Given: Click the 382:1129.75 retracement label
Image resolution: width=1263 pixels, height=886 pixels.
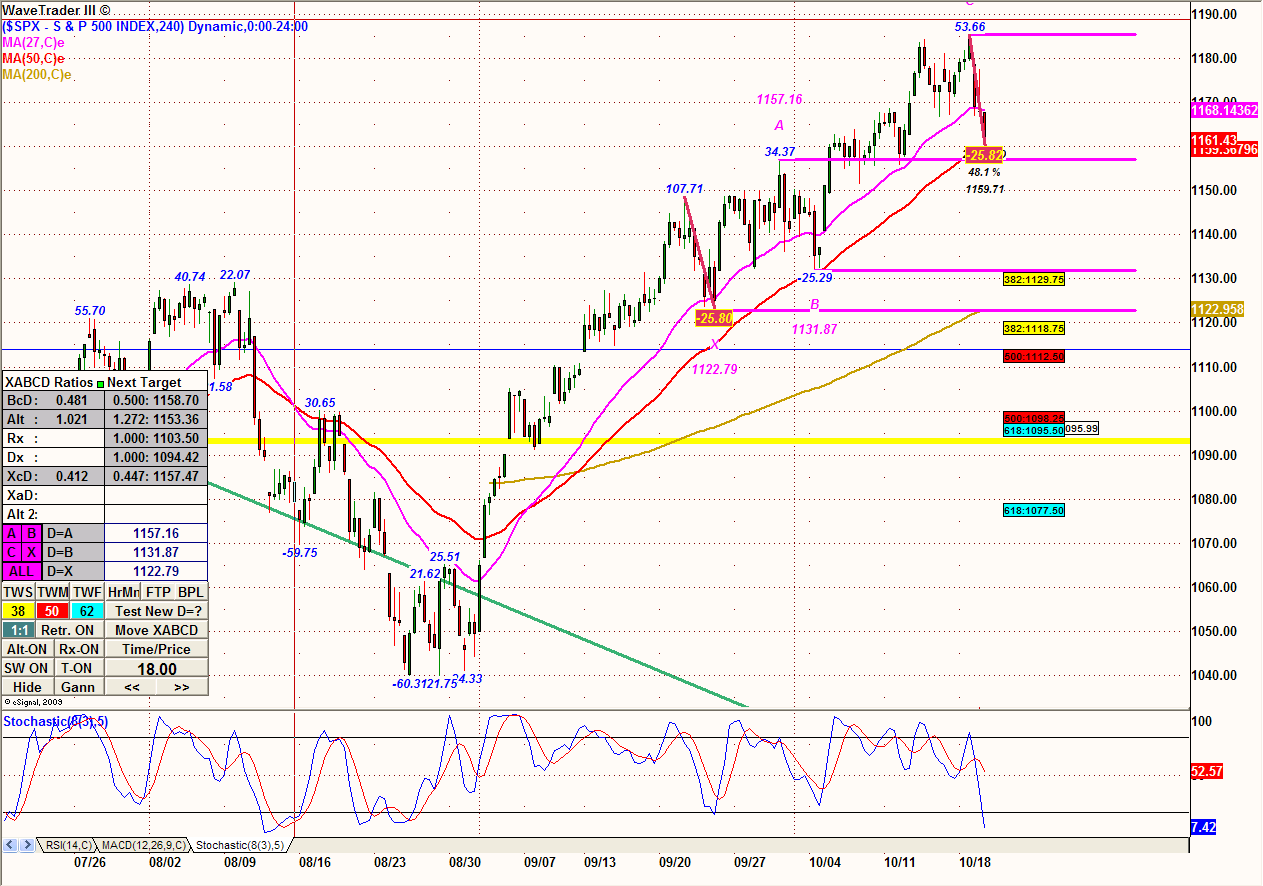Looking at the screenshot, I should tap(1033, 280).
